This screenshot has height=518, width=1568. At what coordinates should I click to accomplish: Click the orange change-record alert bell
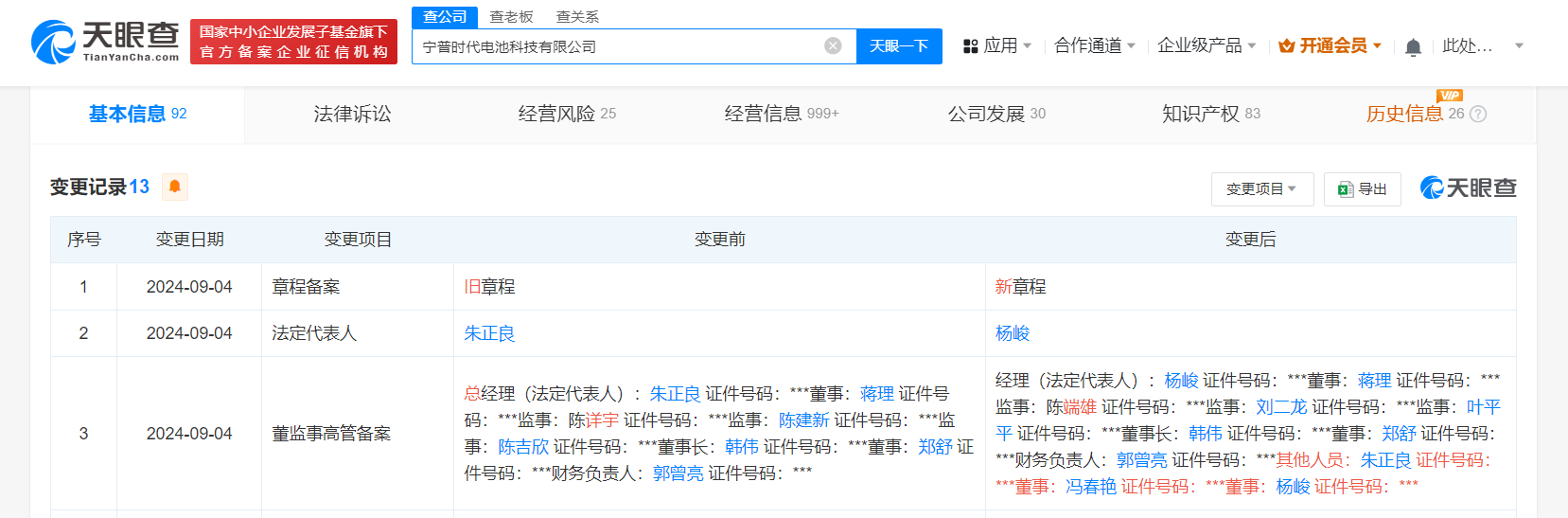click(x=174, y=187)
